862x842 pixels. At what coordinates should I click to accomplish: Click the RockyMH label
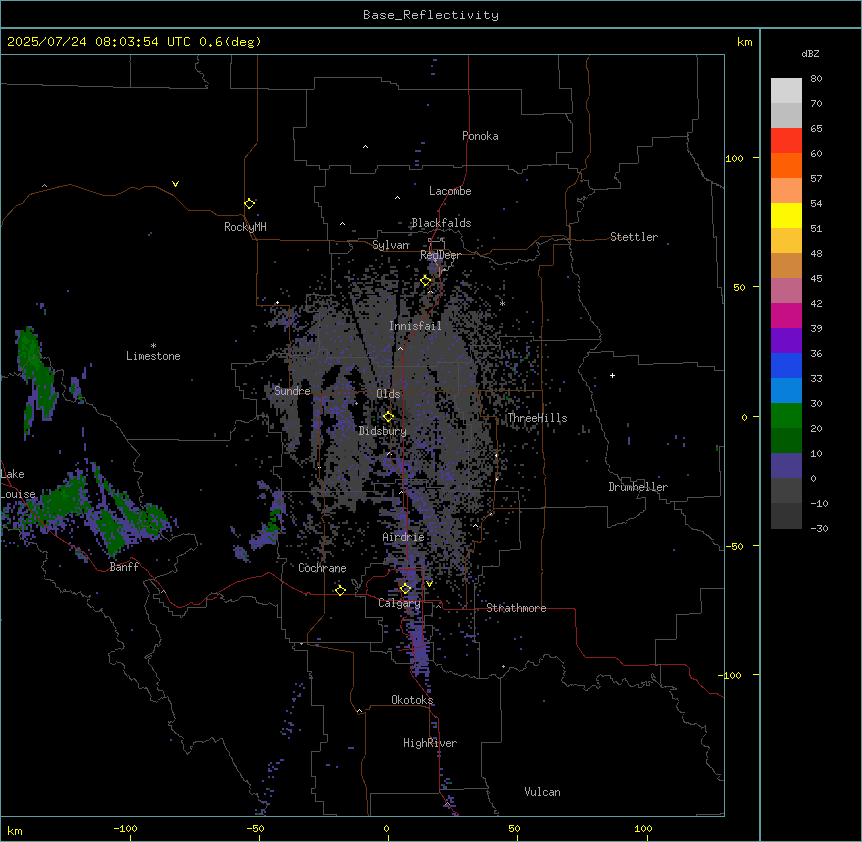(245, 227)
